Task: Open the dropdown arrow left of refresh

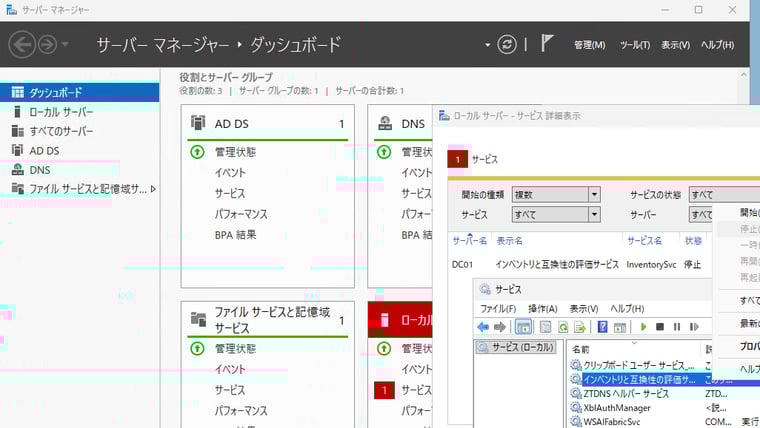Action: 488,45
